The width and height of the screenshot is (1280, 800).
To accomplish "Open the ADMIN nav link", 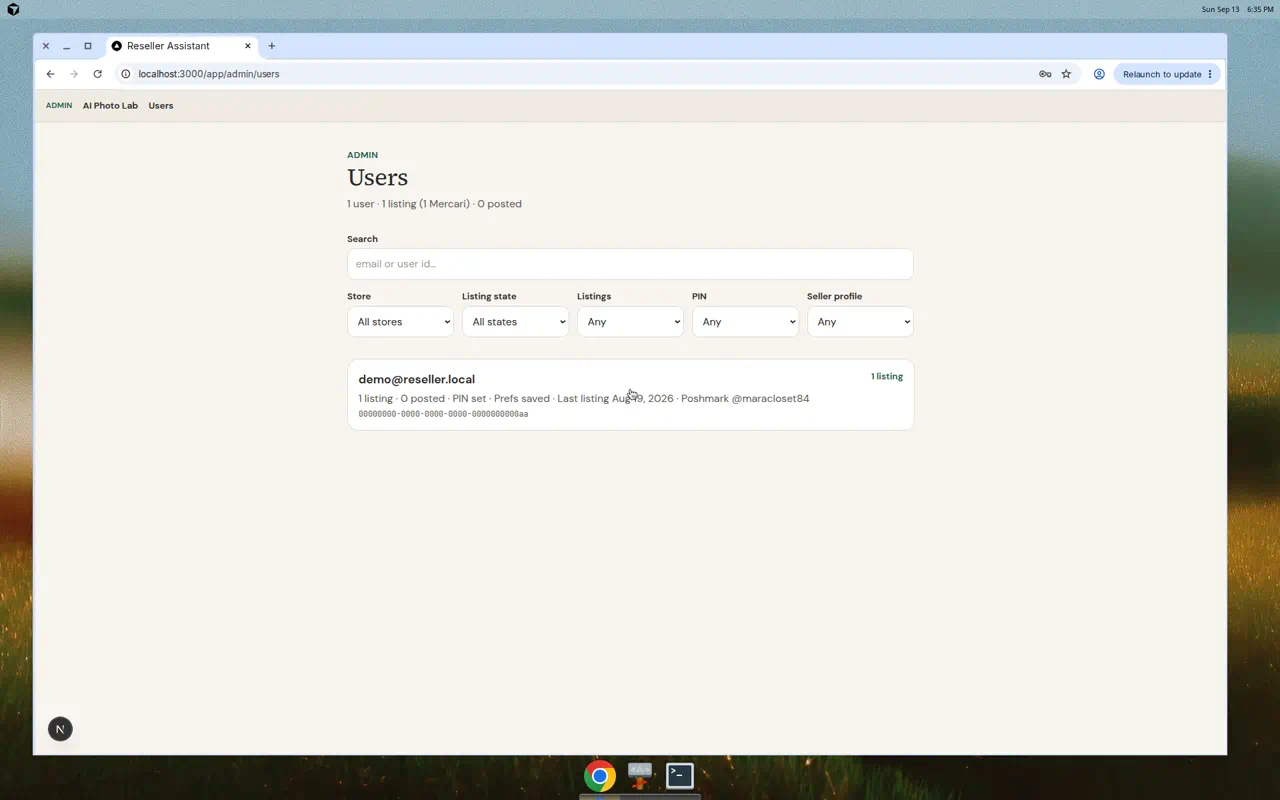I will (59, 105).
